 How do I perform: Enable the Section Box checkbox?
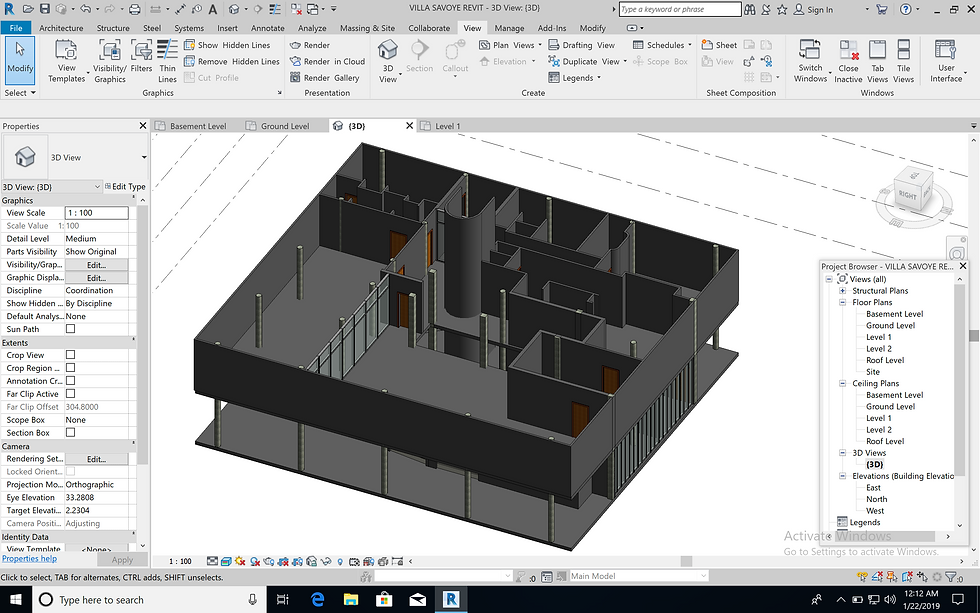click(70, 433)
